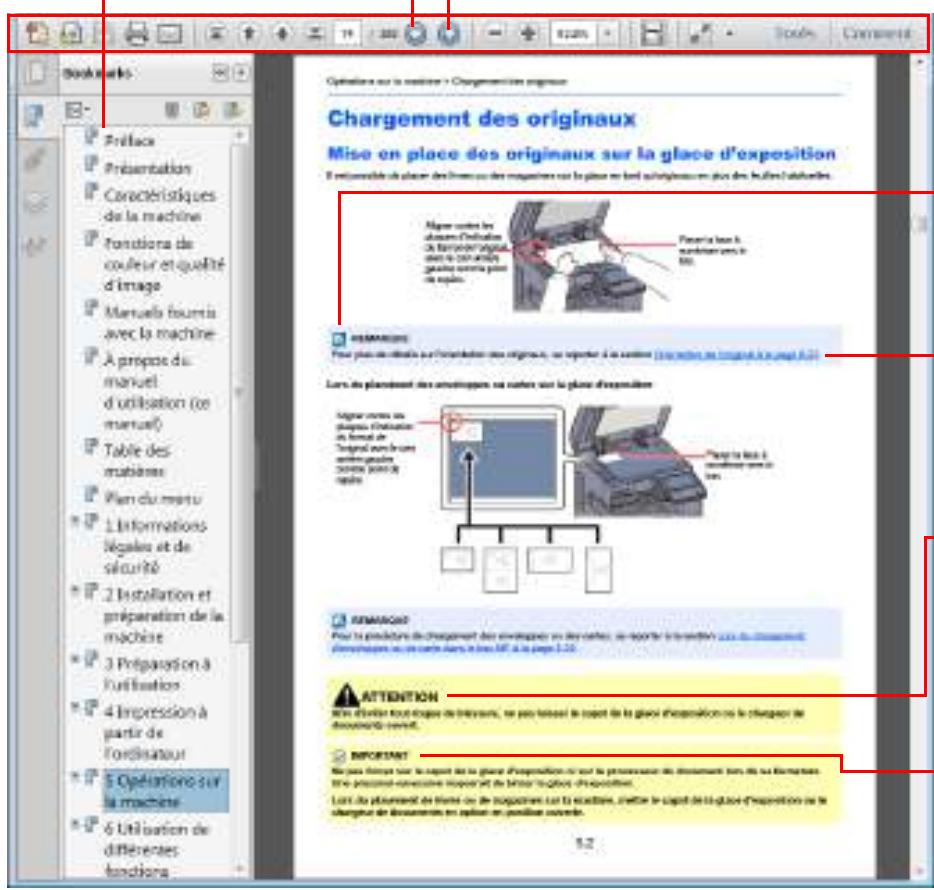Open the Présentation bookmark
Screen dimensions: 934x890
(x=148, y=169)
